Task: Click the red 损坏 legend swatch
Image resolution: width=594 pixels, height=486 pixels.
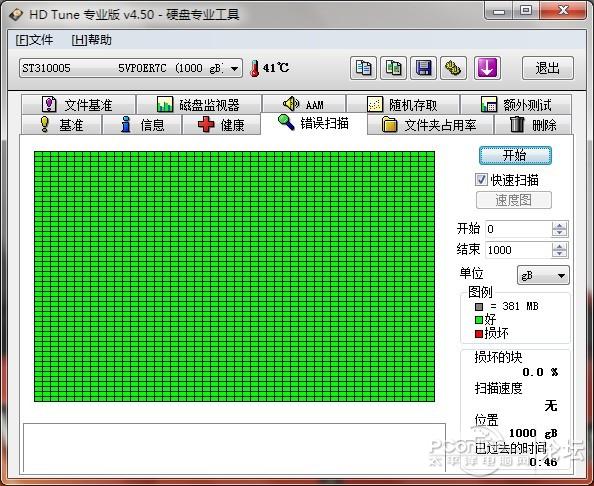Action: tap(479, 334)
